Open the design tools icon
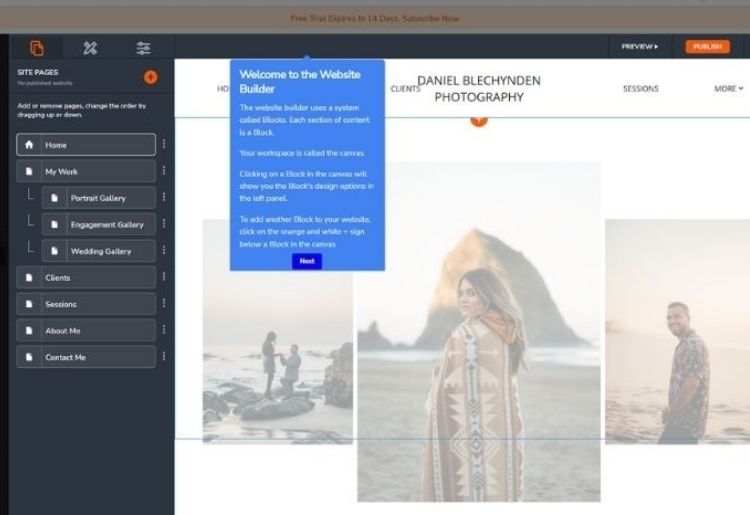This screenshot has height=515, width=750. point(90,48)
